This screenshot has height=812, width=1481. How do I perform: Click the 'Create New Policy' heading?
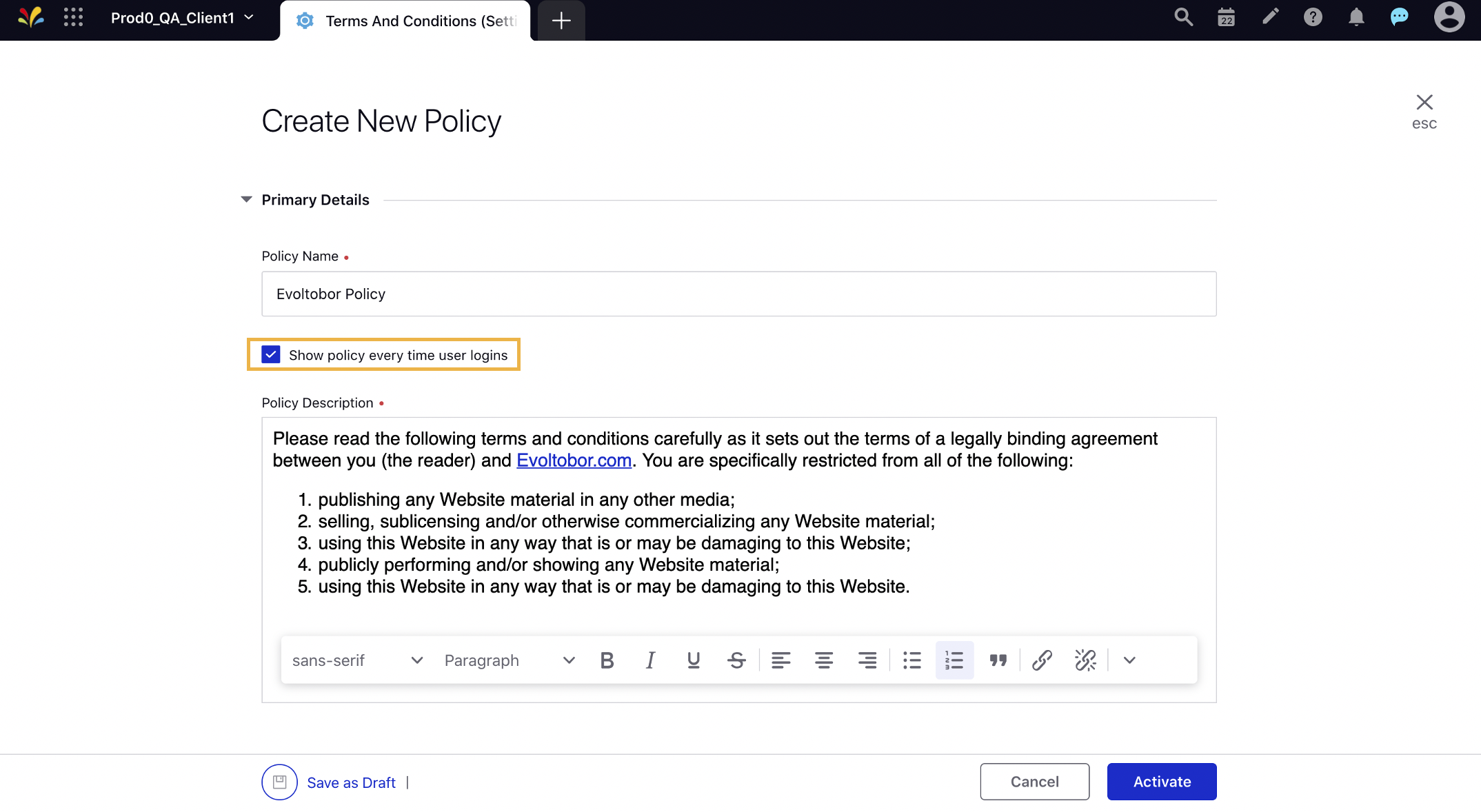coord(381,121)
